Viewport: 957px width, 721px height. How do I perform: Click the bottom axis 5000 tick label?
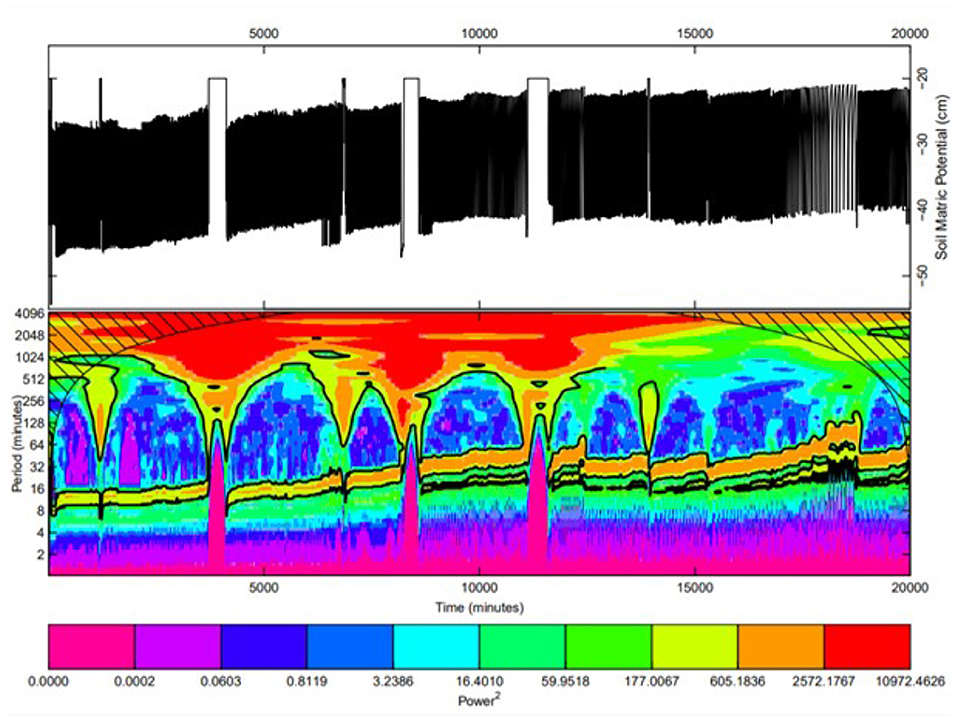[x=264, y=588]
